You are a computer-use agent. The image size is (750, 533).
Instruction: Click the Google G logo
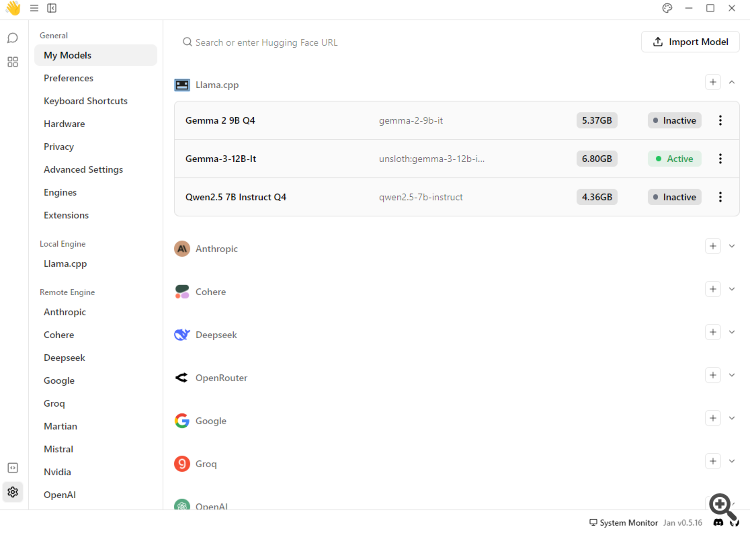pos(182,421)
